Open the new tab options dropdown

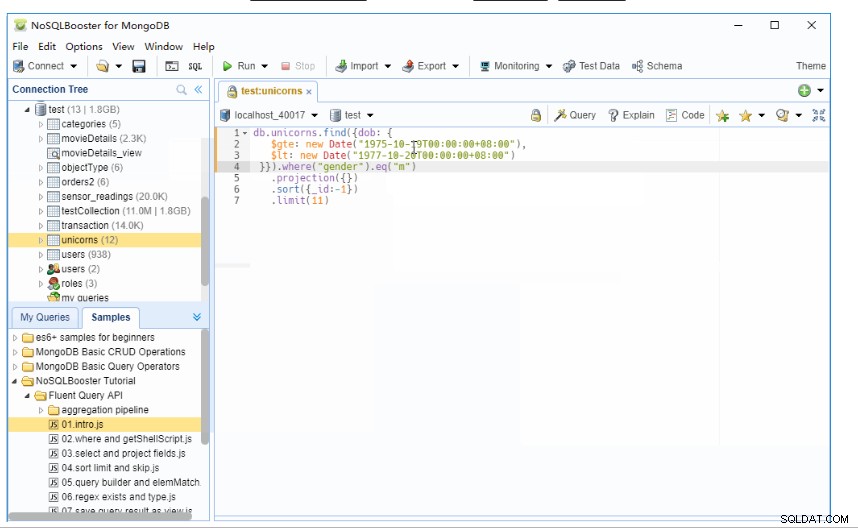(x=820, y=91)
